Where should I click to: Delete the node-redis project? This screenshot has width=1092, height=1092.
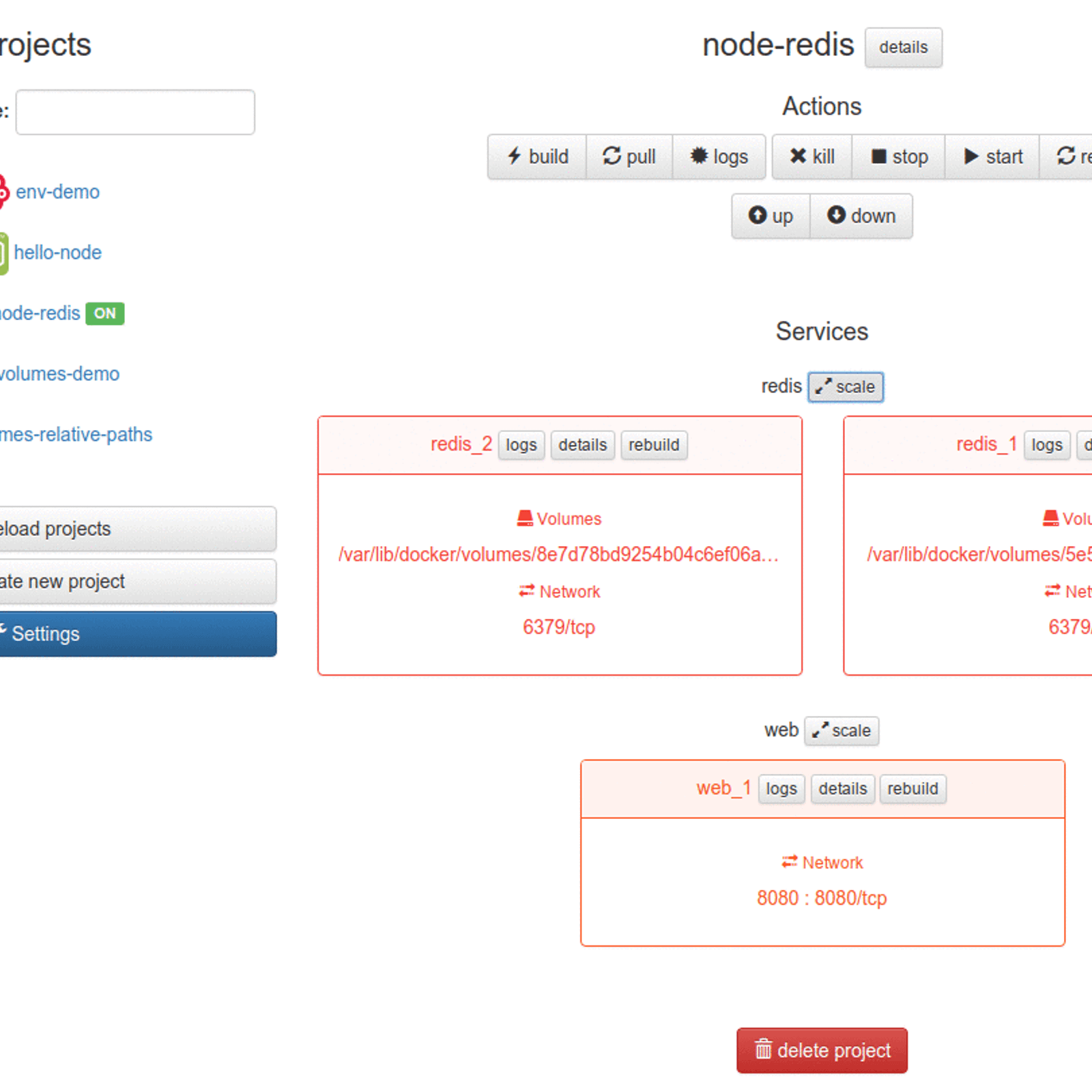(x=822, y=1050)
